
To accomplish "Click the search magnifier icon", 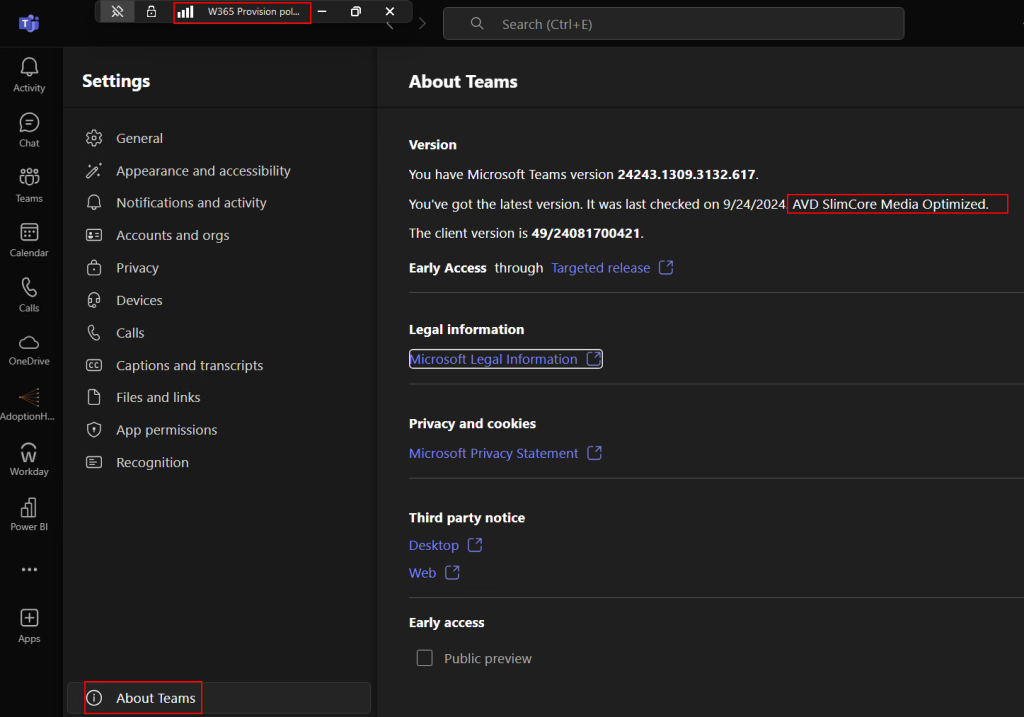I will (477, 24).
